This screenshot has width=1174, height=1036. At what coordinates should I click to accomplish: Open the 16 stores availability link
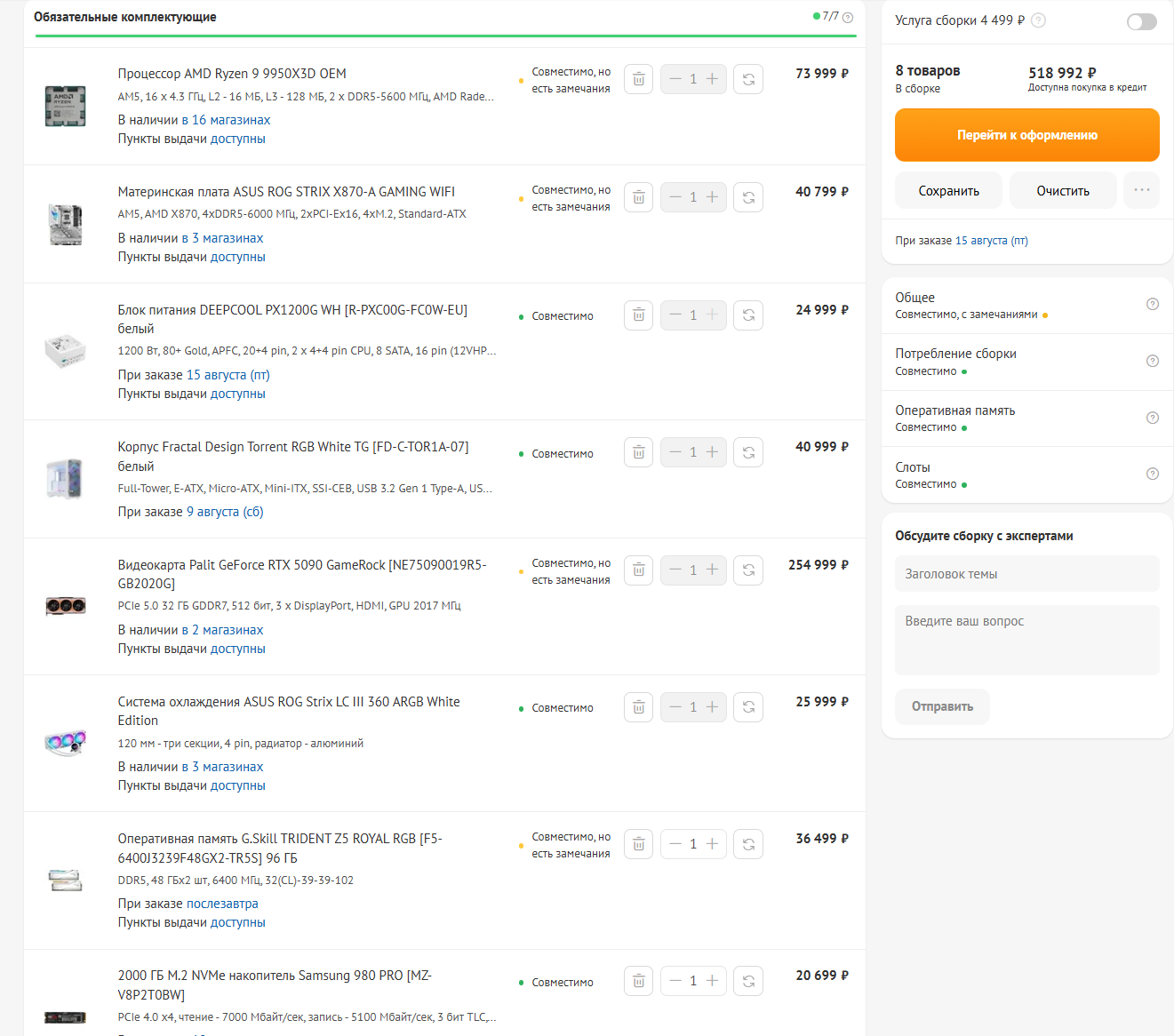tap(227, 120)
